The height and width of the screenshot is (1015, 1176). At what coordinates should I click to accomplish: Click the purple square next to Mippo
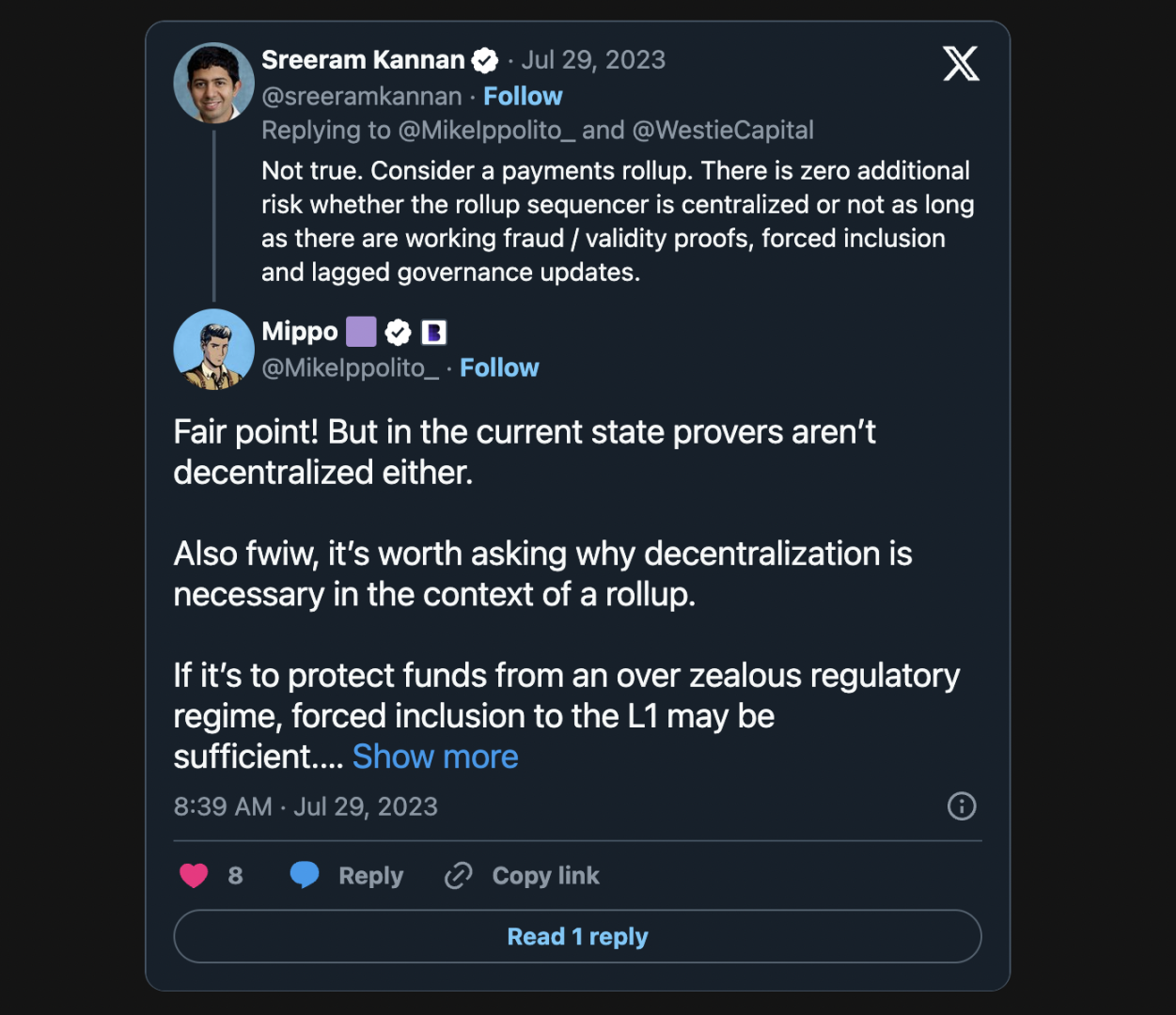pyautogui.click(x=361, y=332)
